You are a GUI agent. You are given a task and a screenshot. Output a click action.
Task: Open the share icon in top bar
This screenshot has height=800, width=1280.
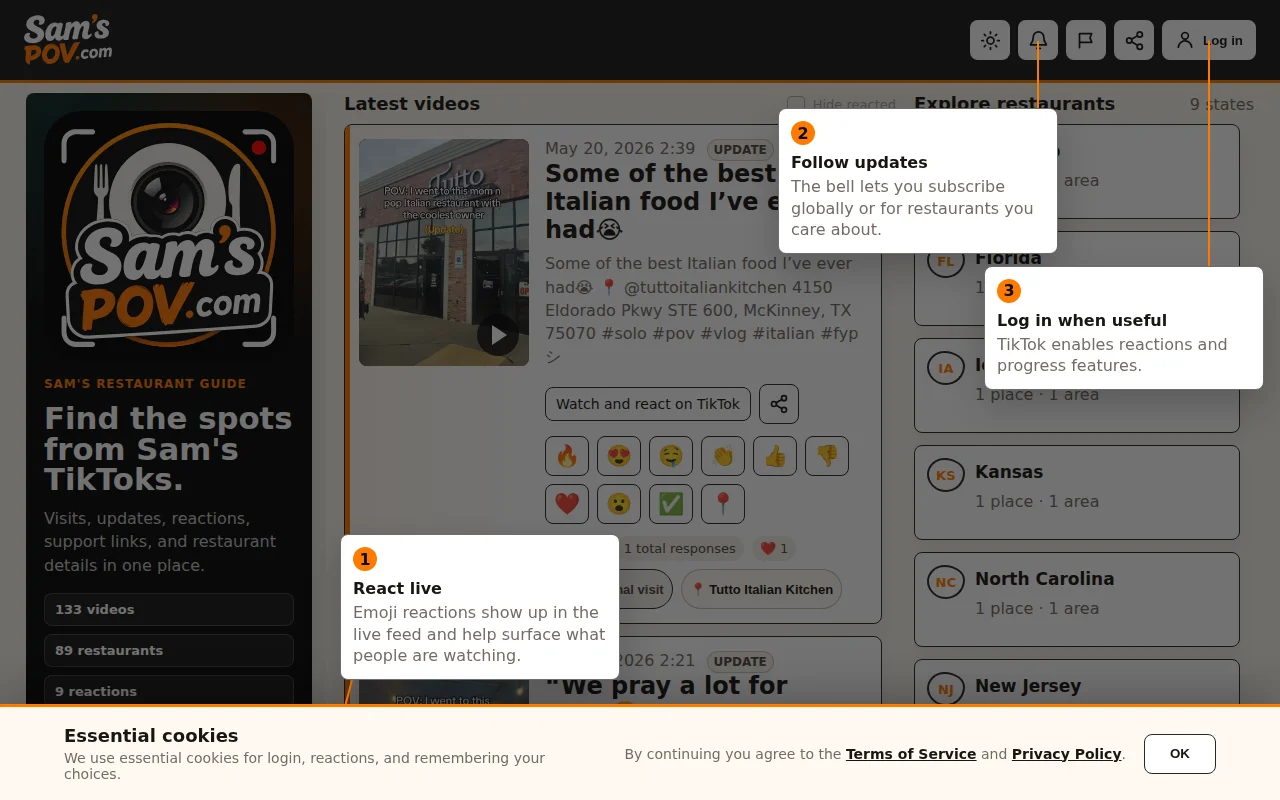pyautogui.click(x=1134, y=40)
